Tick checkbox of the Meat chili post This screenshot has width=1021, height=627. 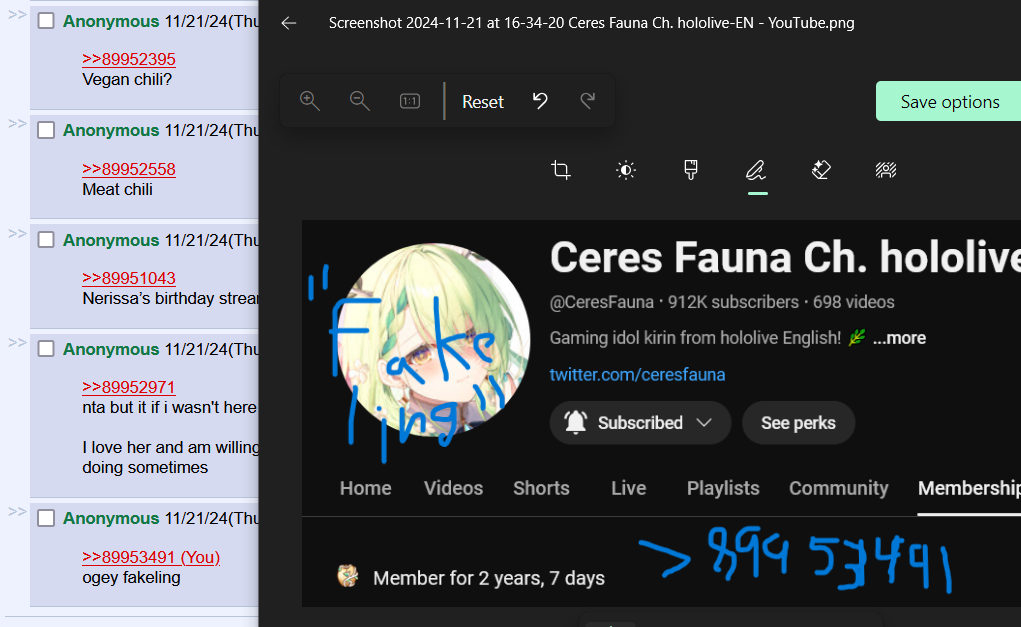[46, 130]
